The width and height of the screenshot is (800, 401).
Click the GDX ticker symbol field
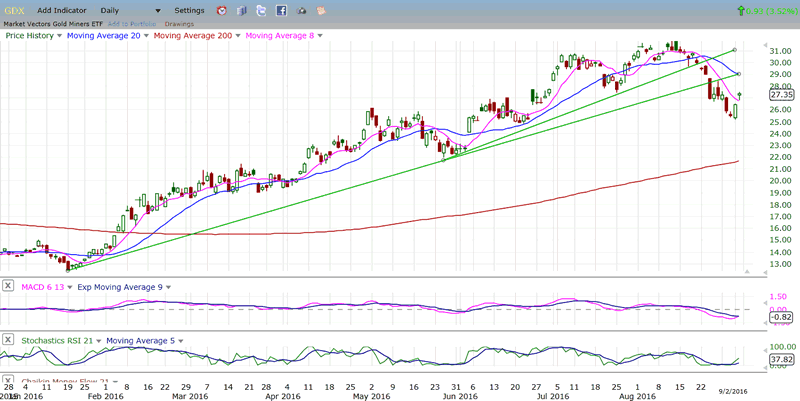[x=14, y=10]
